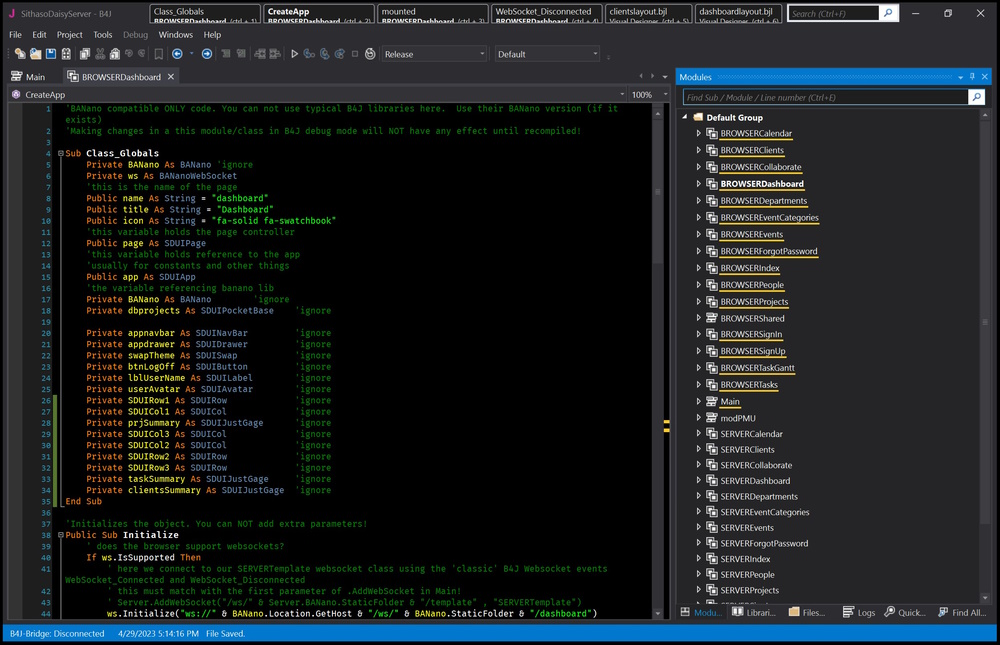Open the Modules panel options dropdown arrow
This screenshot has width=1000, height=645.
point(960,77)
